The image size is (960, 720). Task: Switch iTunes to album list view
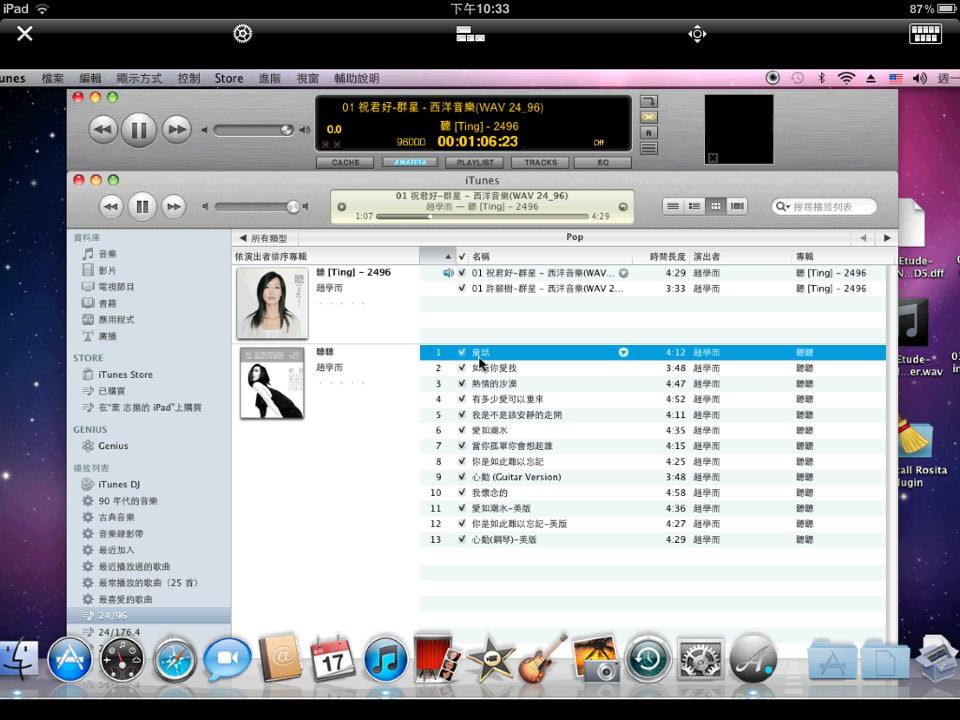(694, 206)
